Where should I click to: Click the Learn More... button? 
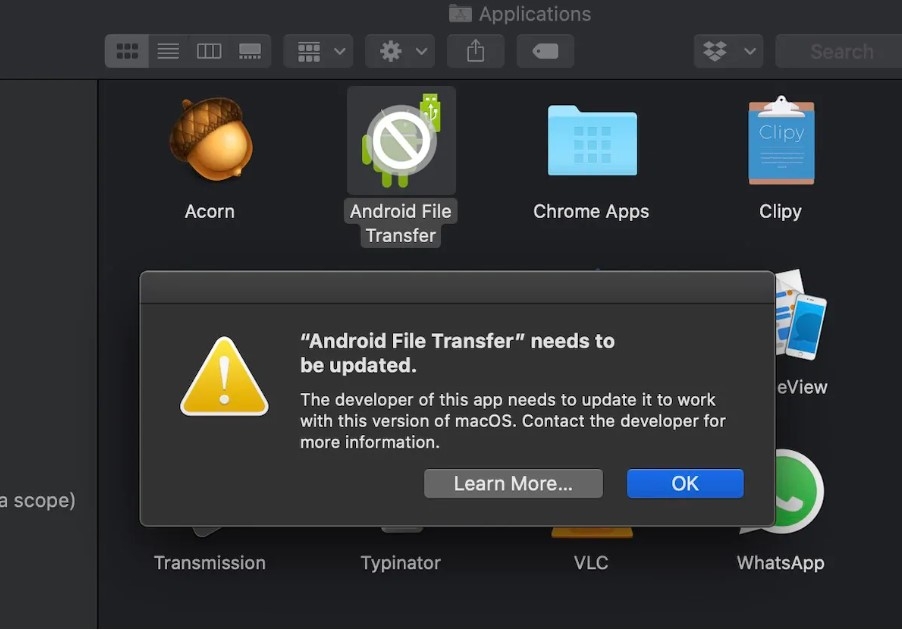point(513,483)
